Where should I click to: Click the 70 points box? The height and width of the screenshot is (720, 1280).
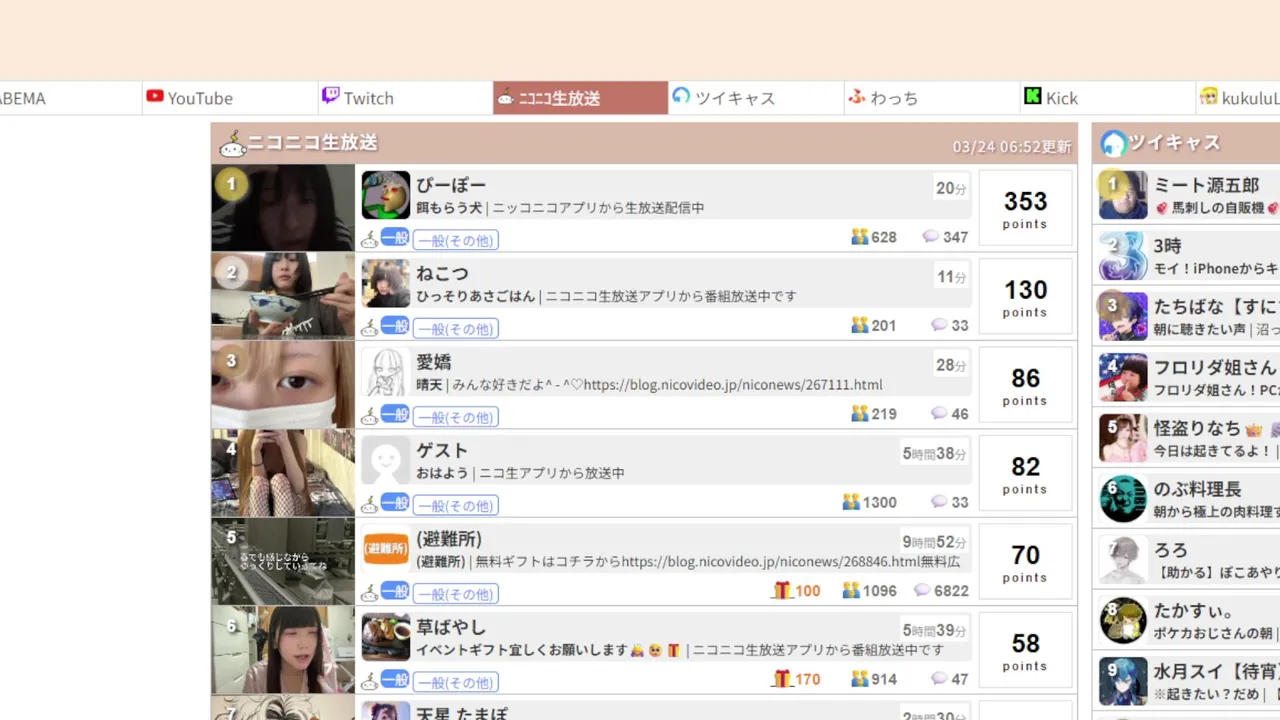point(1025,561)
